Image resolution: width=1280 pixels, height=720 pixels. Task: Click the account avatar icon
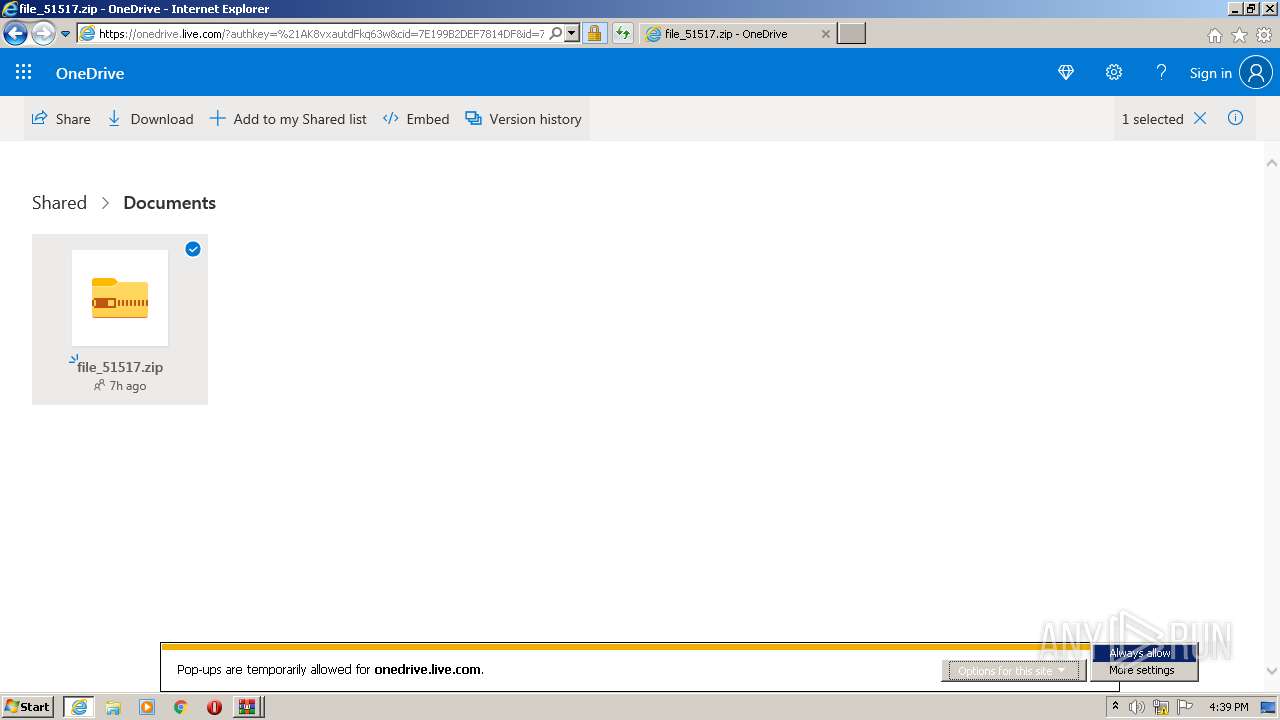click(x=1256, y=72)
